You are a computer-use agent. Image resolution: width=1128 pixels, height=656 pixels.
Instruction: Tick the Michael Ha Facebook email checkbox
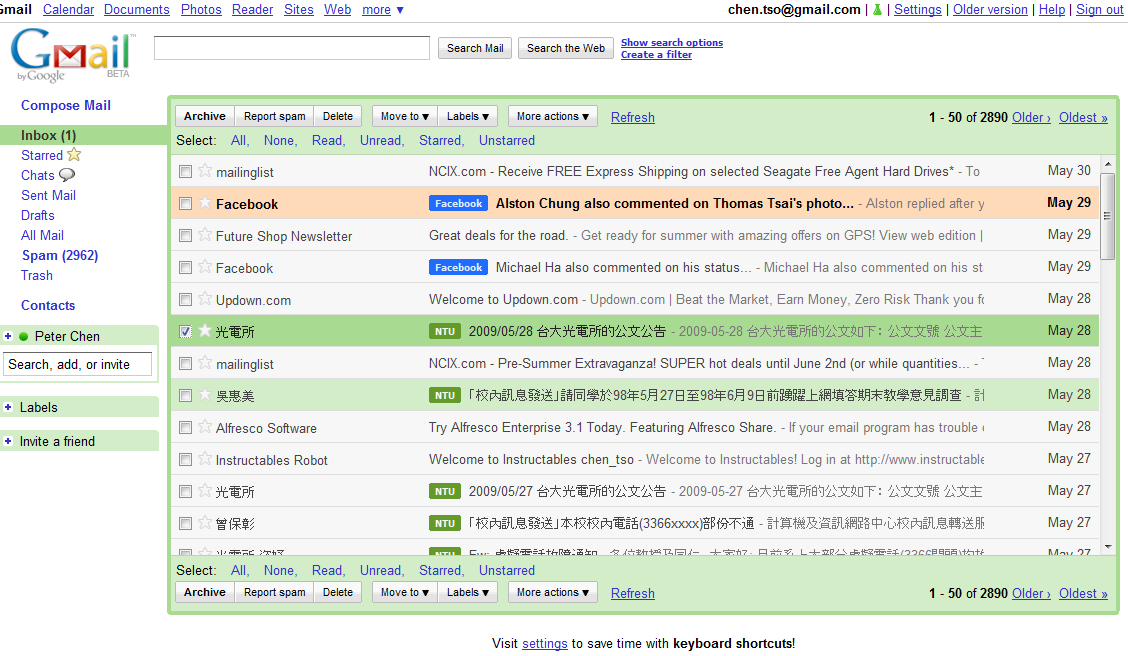pos(186,268)
